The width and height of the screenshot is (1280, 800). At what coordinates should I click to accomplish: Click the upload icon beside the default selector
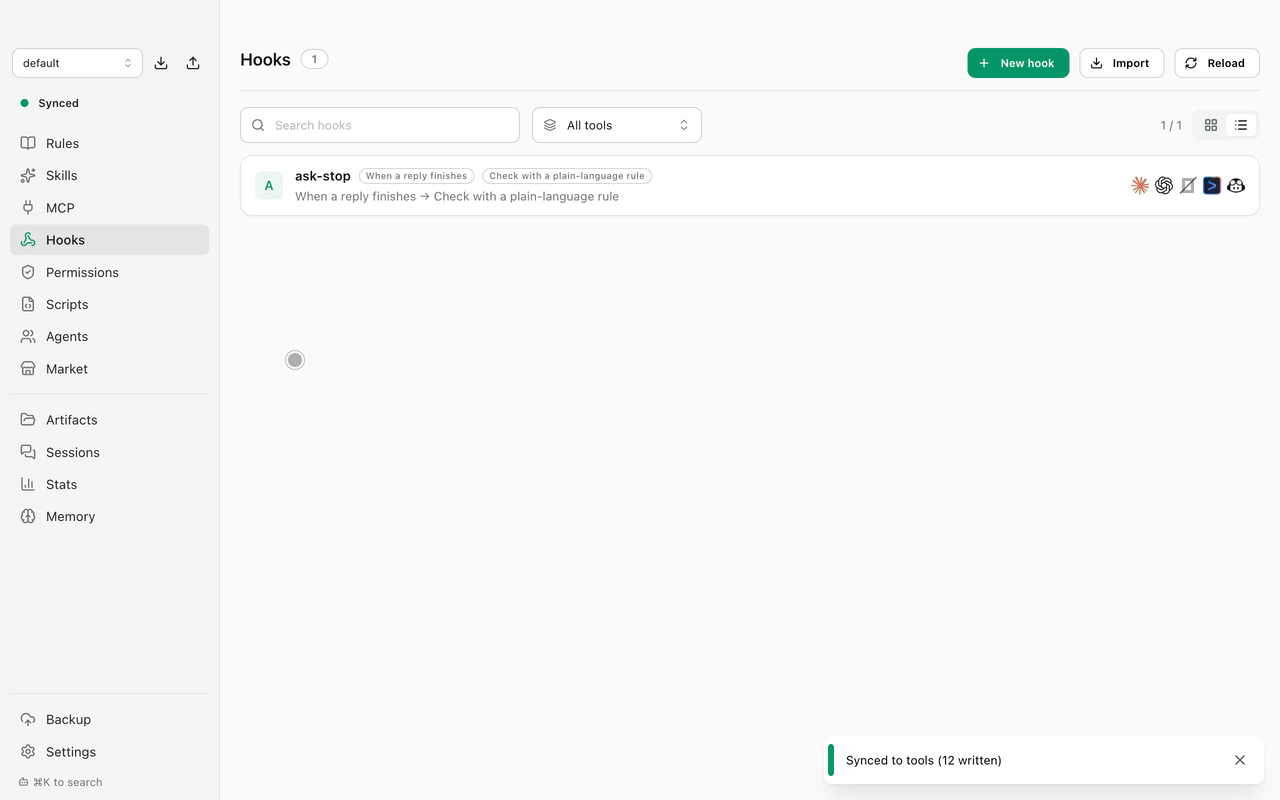coord(193,63)
